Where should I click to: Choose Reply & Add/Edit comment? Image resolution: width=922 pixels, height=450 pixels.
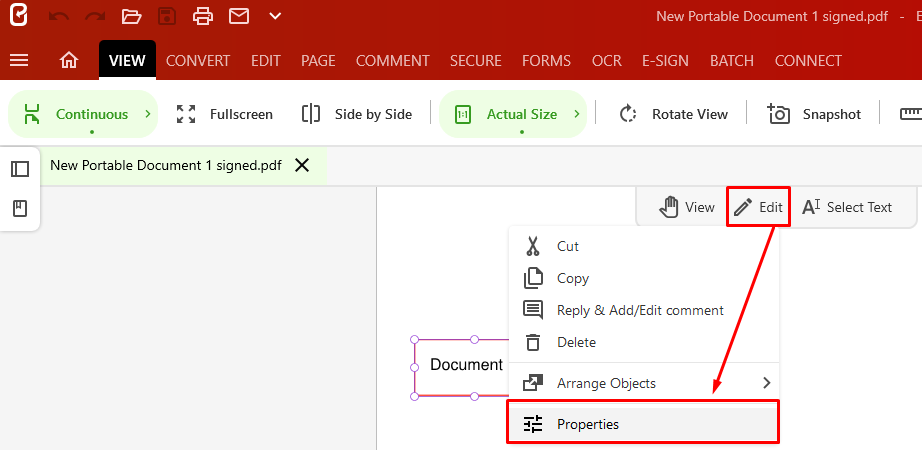643,310
